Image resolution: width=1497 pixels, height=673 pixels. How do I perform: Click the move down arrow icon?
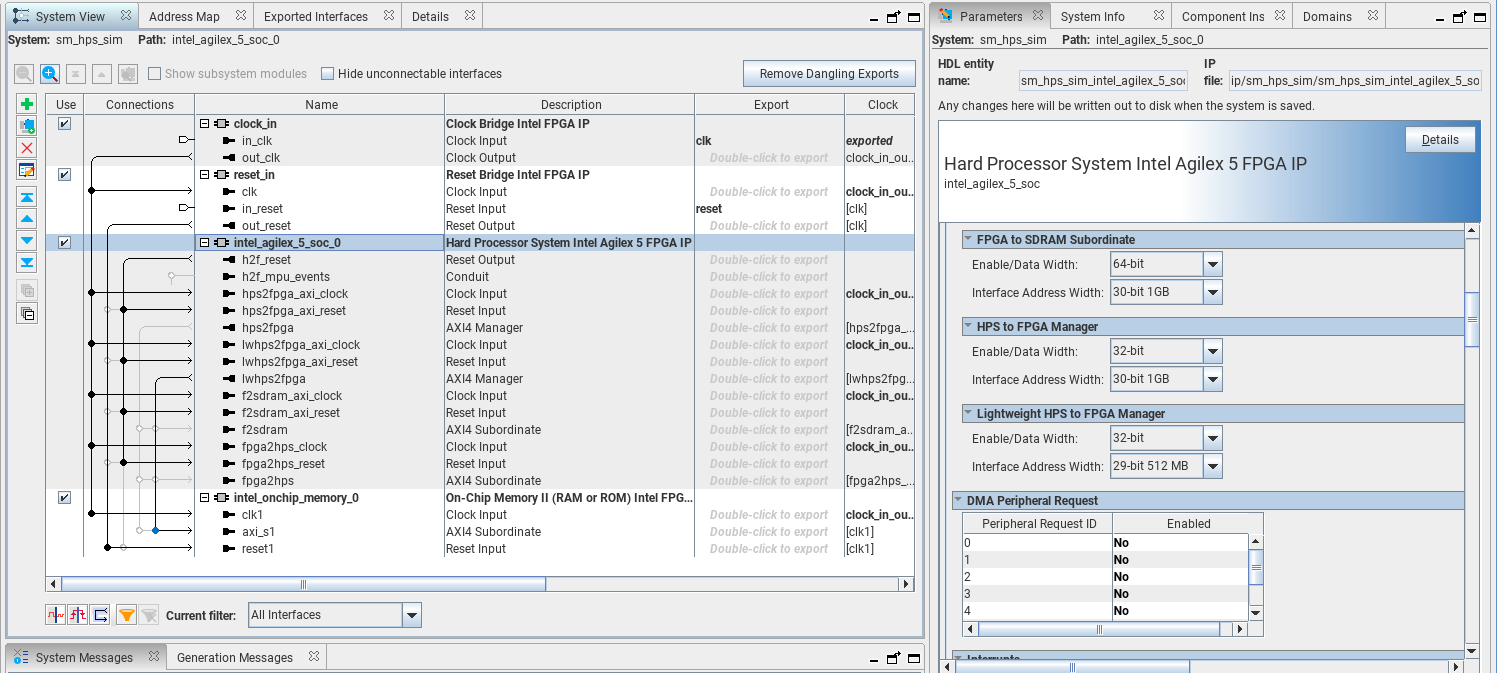point(27,241)
